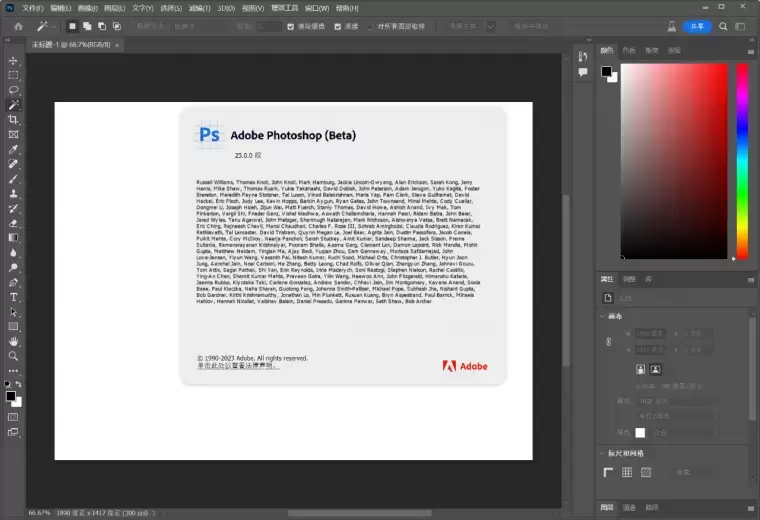
Task: Go to Home screen via house icon
Action: [18, 26]
